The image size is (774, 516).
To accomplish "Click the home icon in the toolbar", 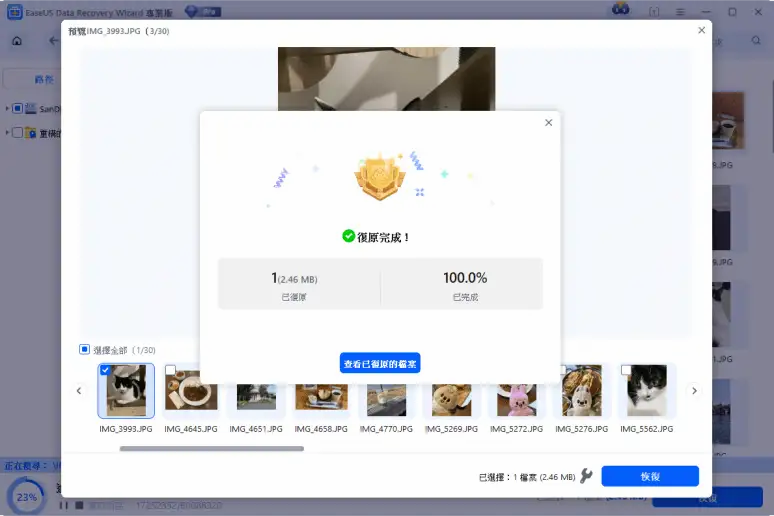I will click(x=17, y=41).
